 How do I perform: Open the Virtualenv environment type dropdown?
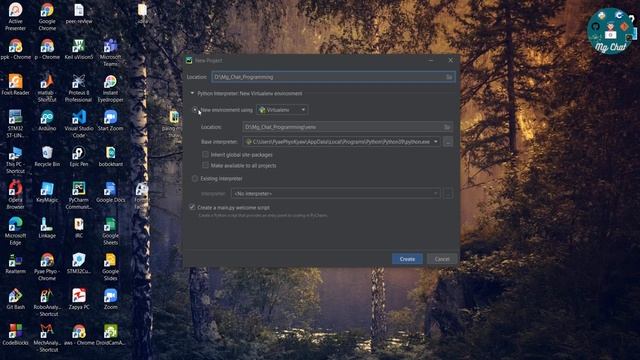(282, 110)
